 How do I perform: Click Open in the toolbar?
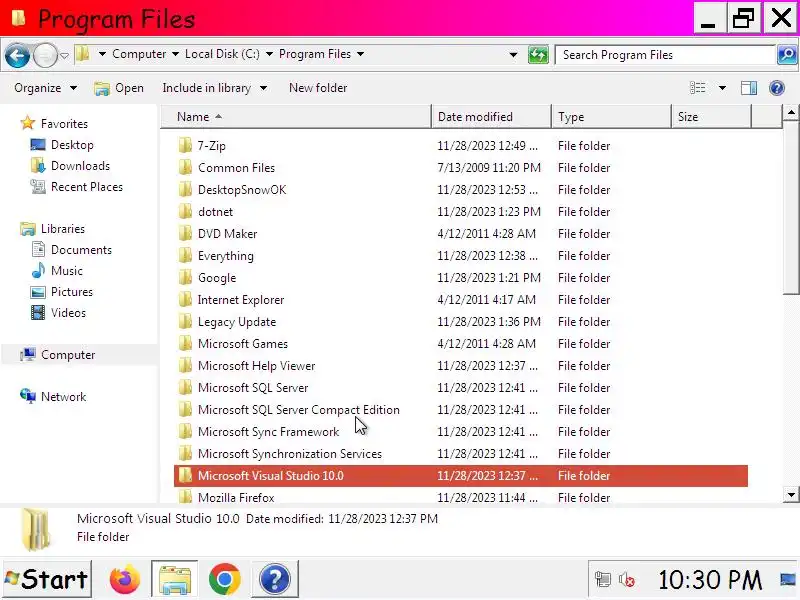click(119, 88)
